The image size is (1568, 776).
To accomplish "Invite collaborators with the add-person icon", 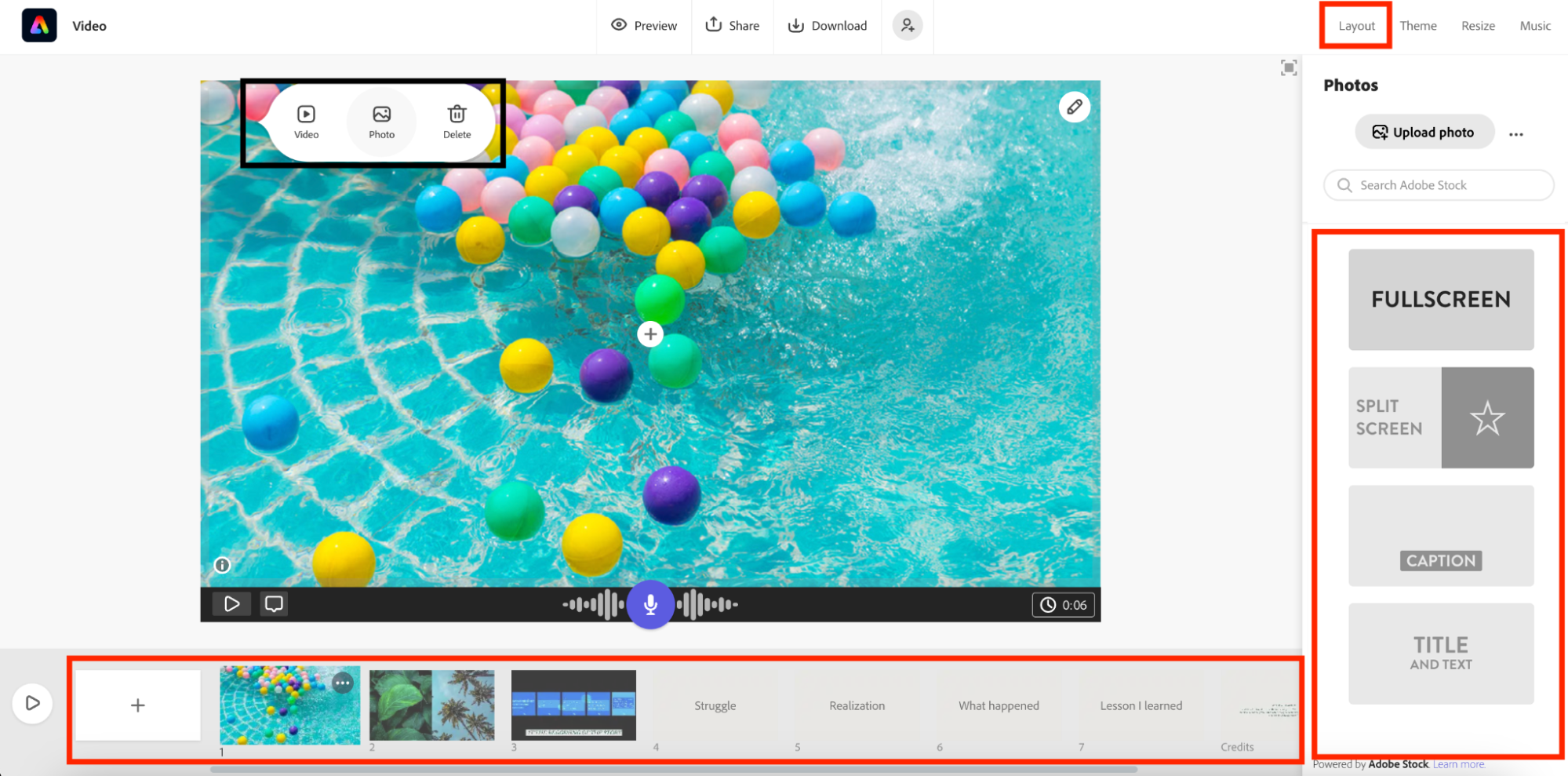I will pos(908,25).
